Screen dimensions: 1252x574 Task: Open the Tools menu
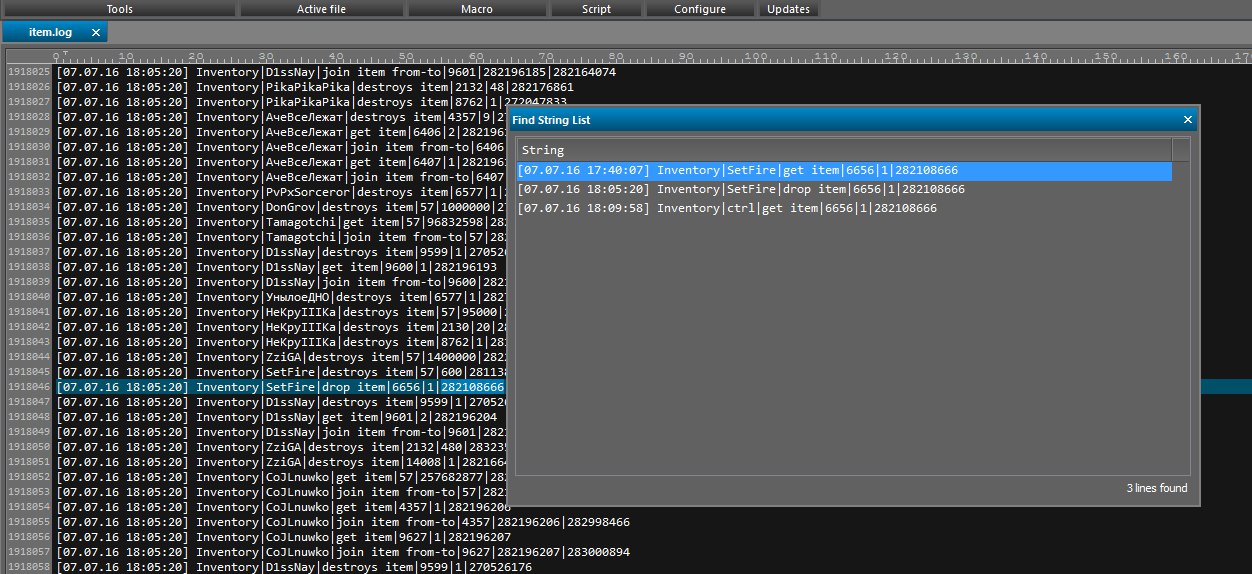click(x=119, y=9)
